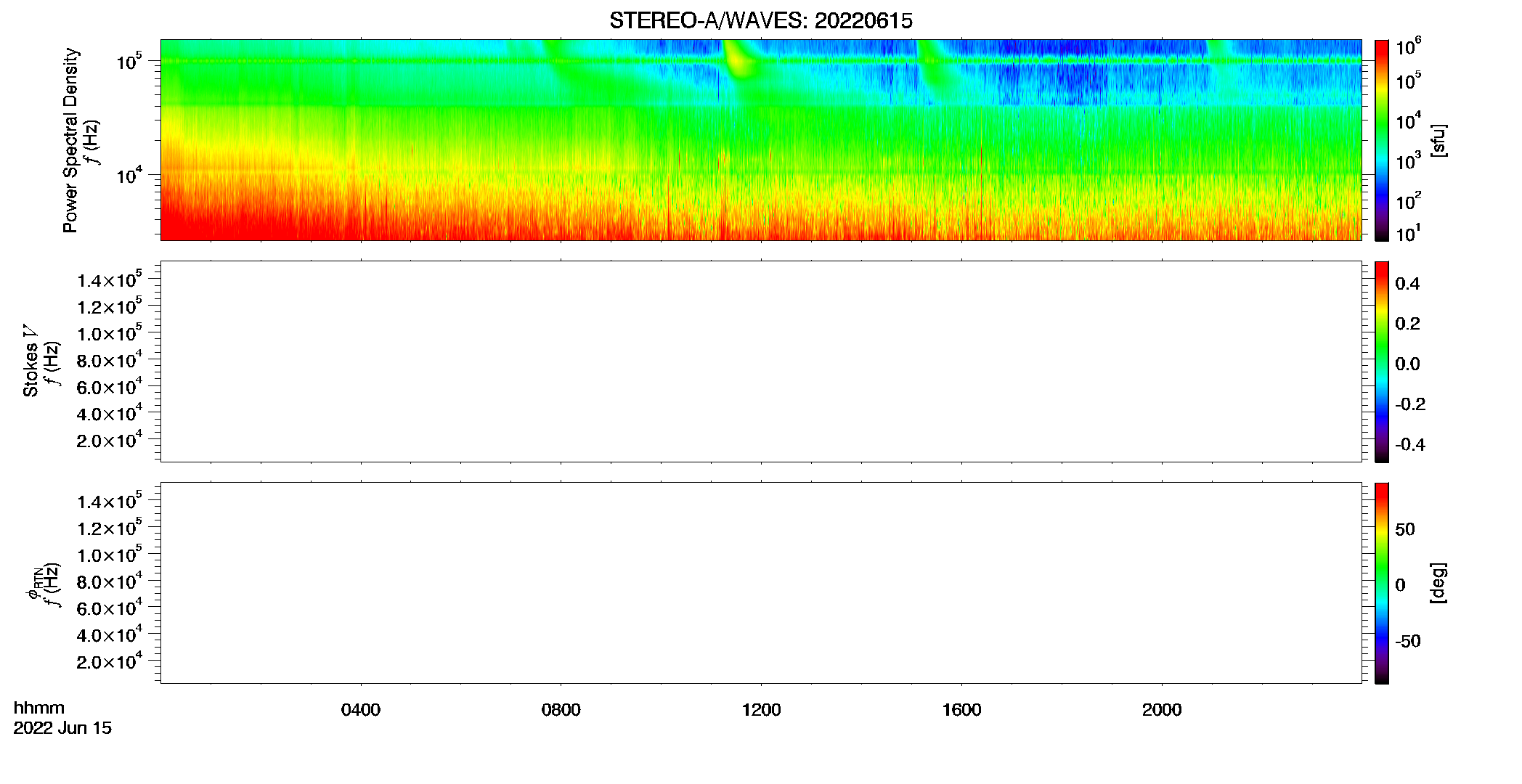Click the empty Stokes V plot panel
Image resolution: width=1522 pixels, height=784 pixels.
coord(761,362)
